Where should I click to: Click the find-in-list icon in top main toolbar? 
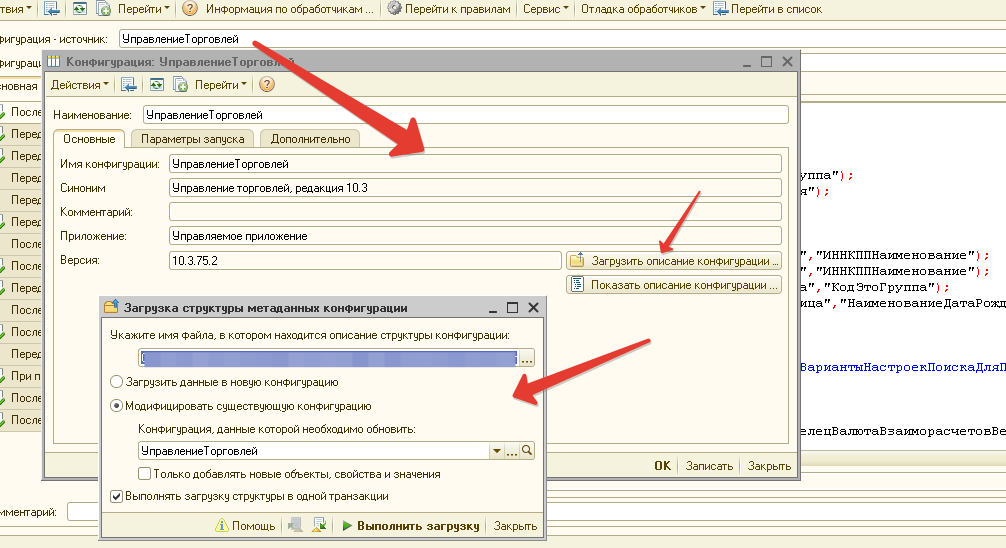point(51,9)
